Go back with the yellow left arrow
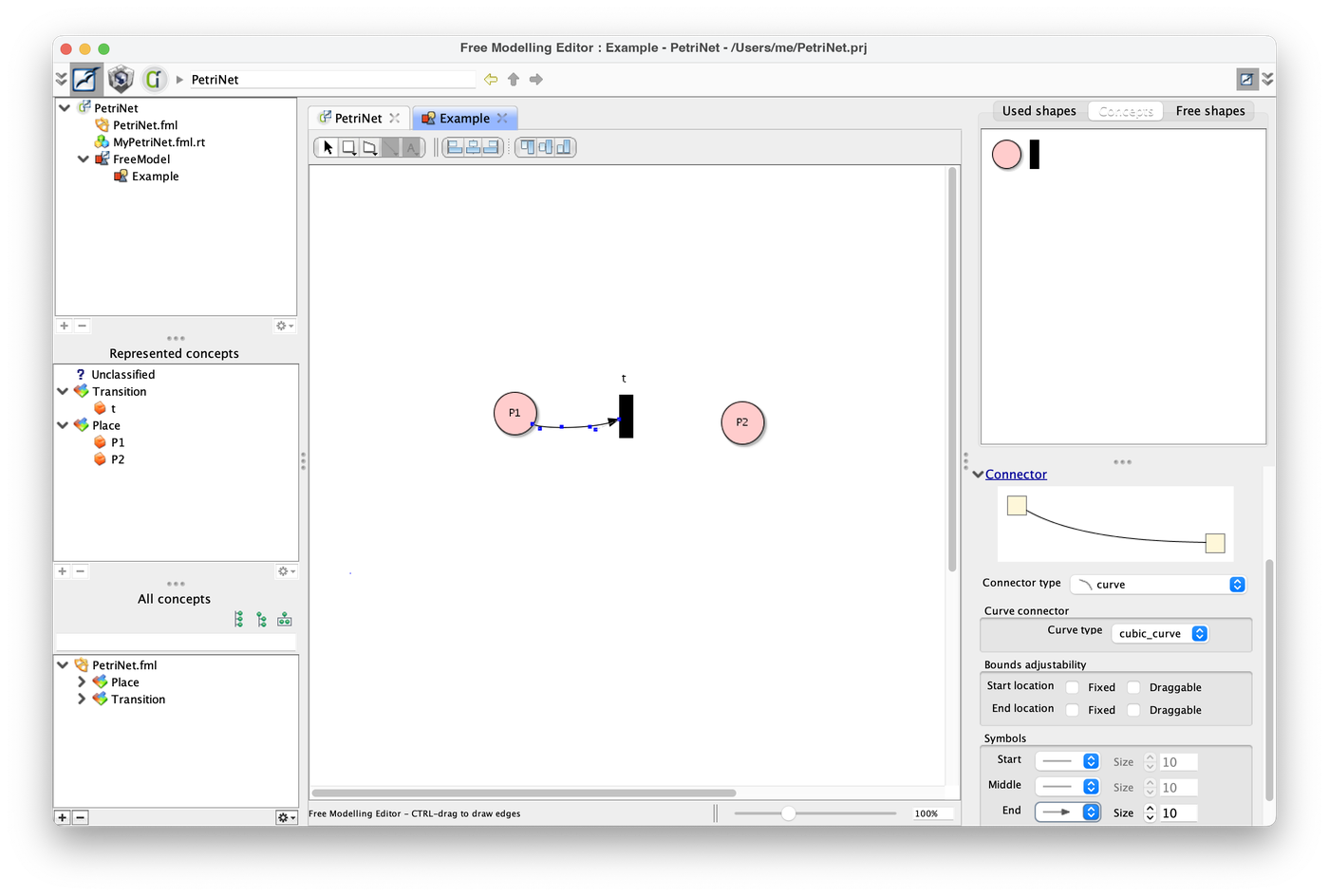 [491, 80]
